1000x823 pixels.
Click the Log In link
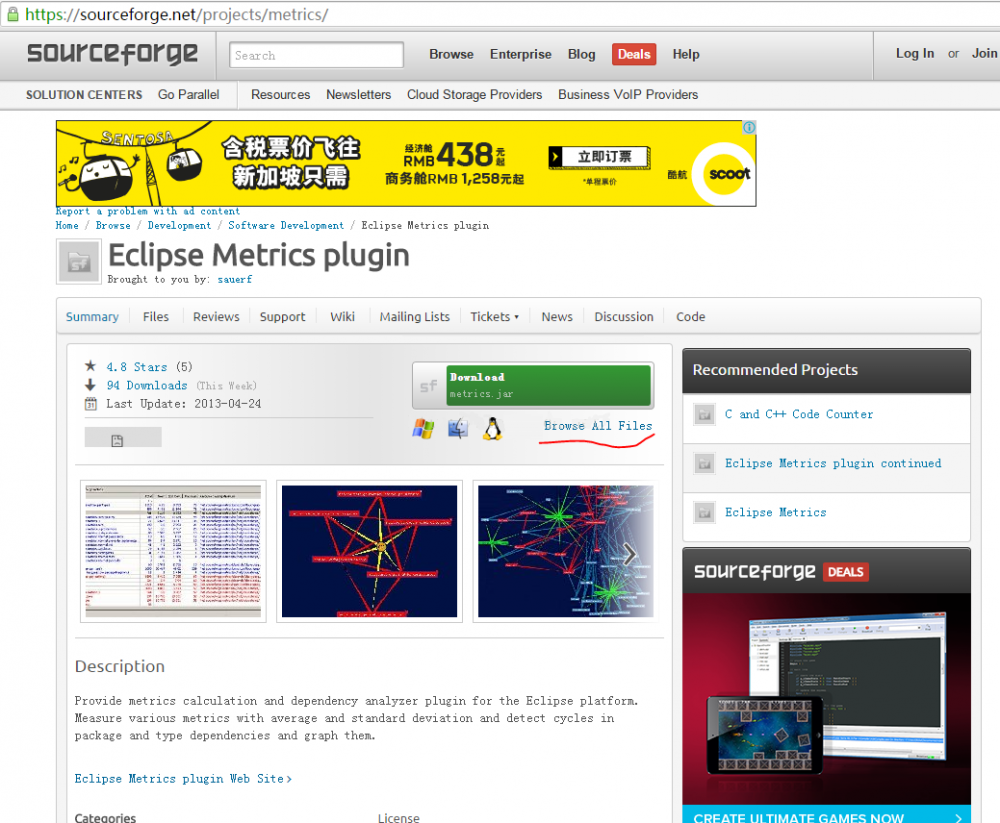click(x=915, y=54)
